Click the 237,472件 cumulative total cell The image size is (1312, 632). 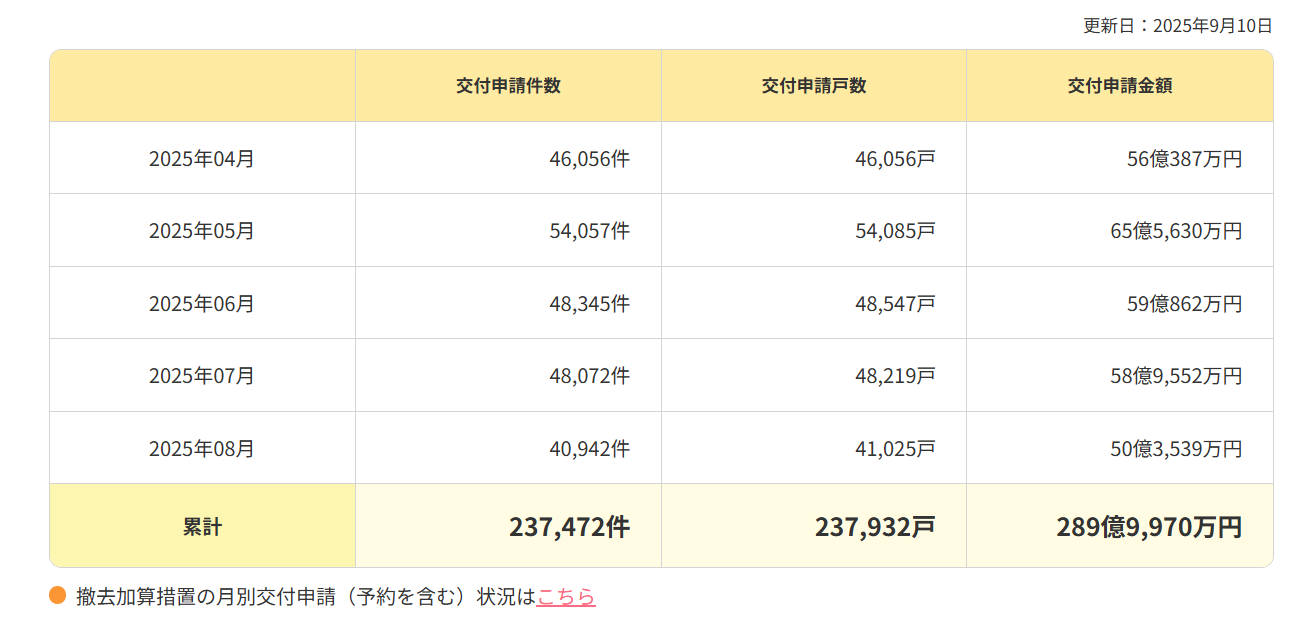[569, 527]
